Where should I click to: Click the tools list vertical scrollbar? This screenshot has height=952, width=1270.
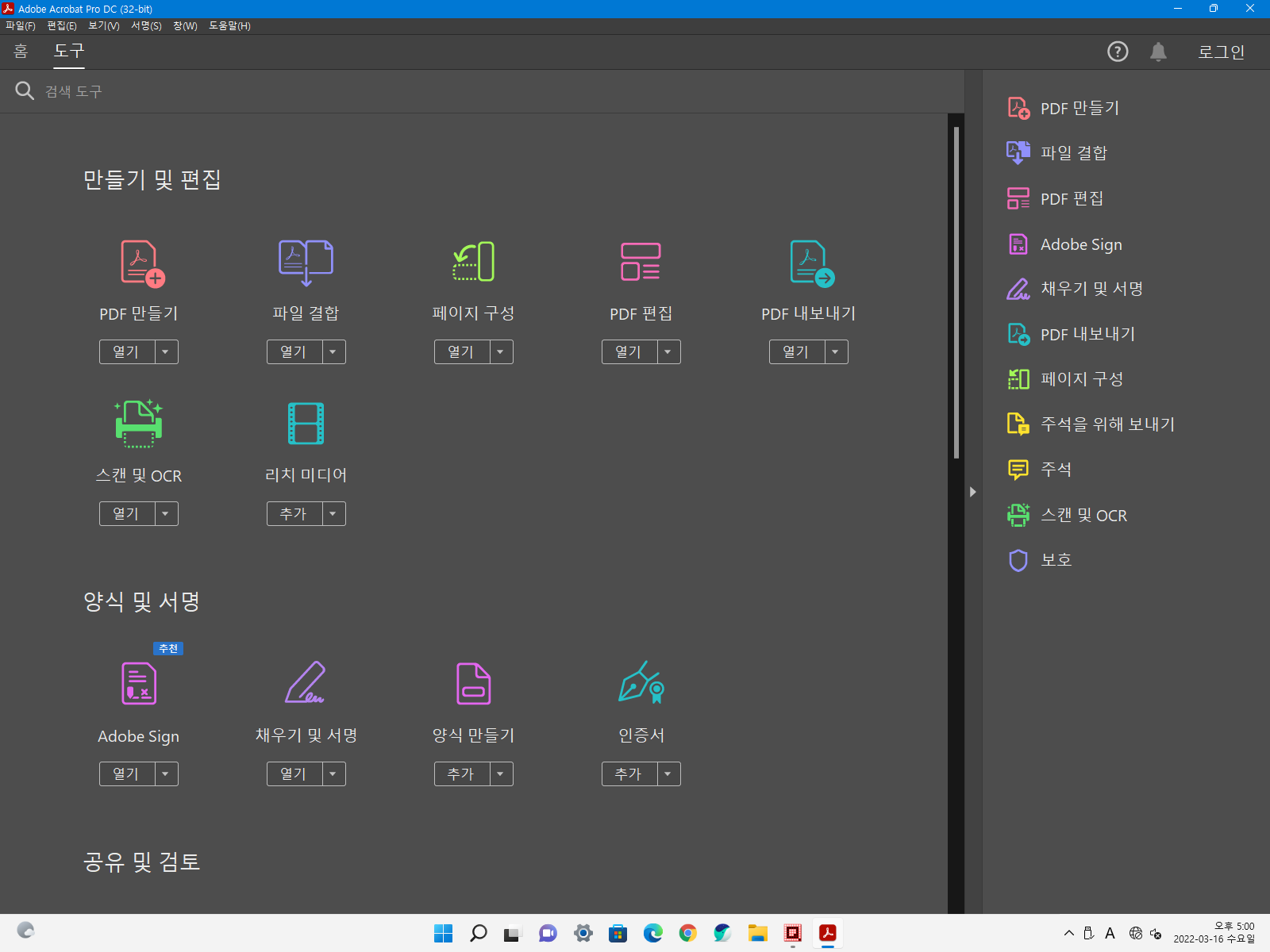(956, 293)
